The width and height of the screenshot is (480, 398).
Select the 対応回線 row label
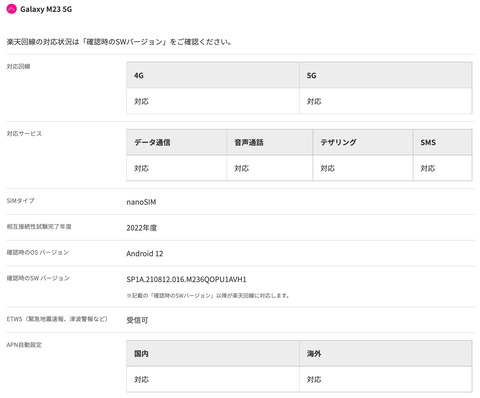click(x=18, y=66)
